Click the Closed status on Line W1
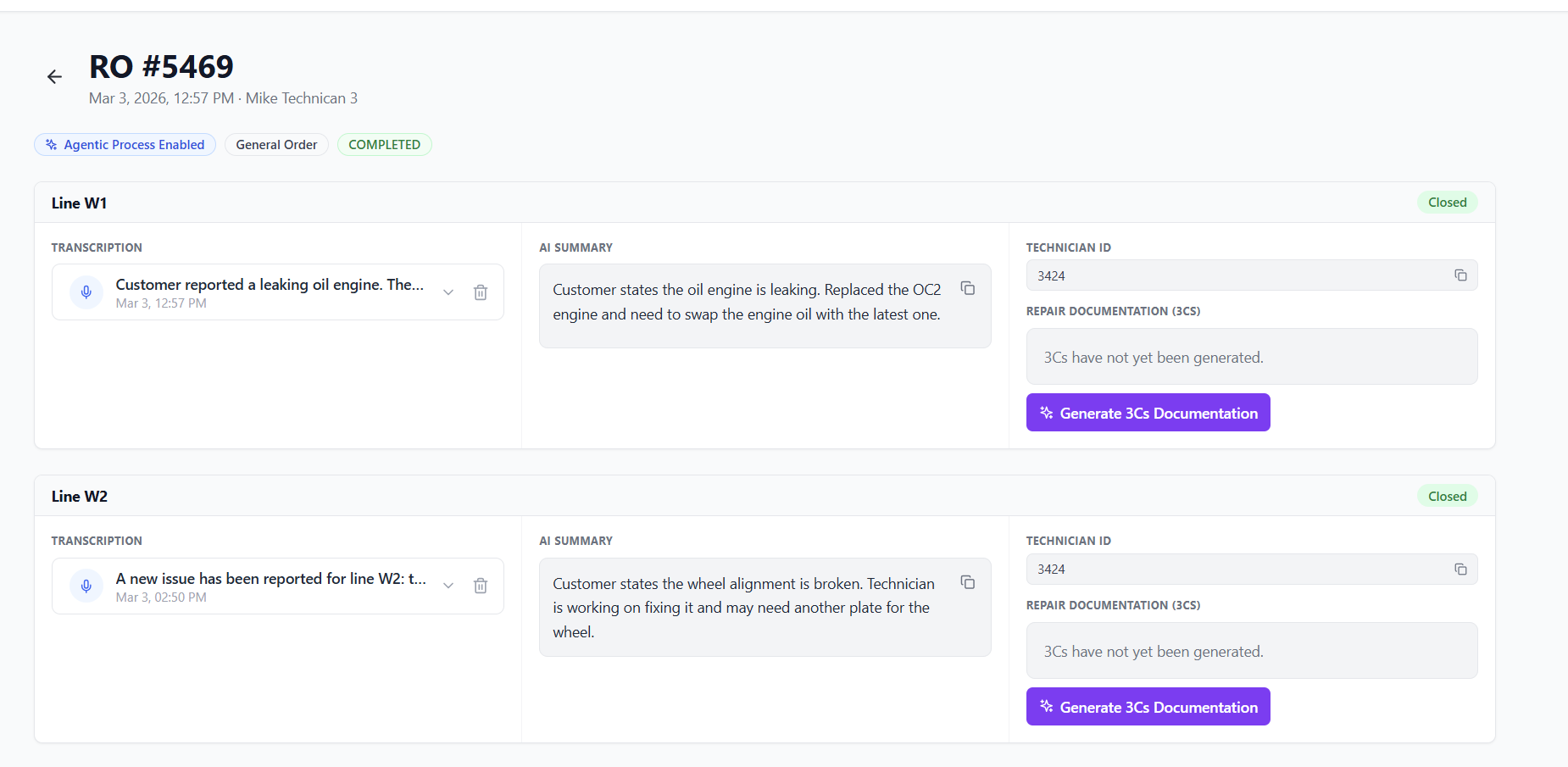This screenshot has height=767, width=1568. (1447, 203)
